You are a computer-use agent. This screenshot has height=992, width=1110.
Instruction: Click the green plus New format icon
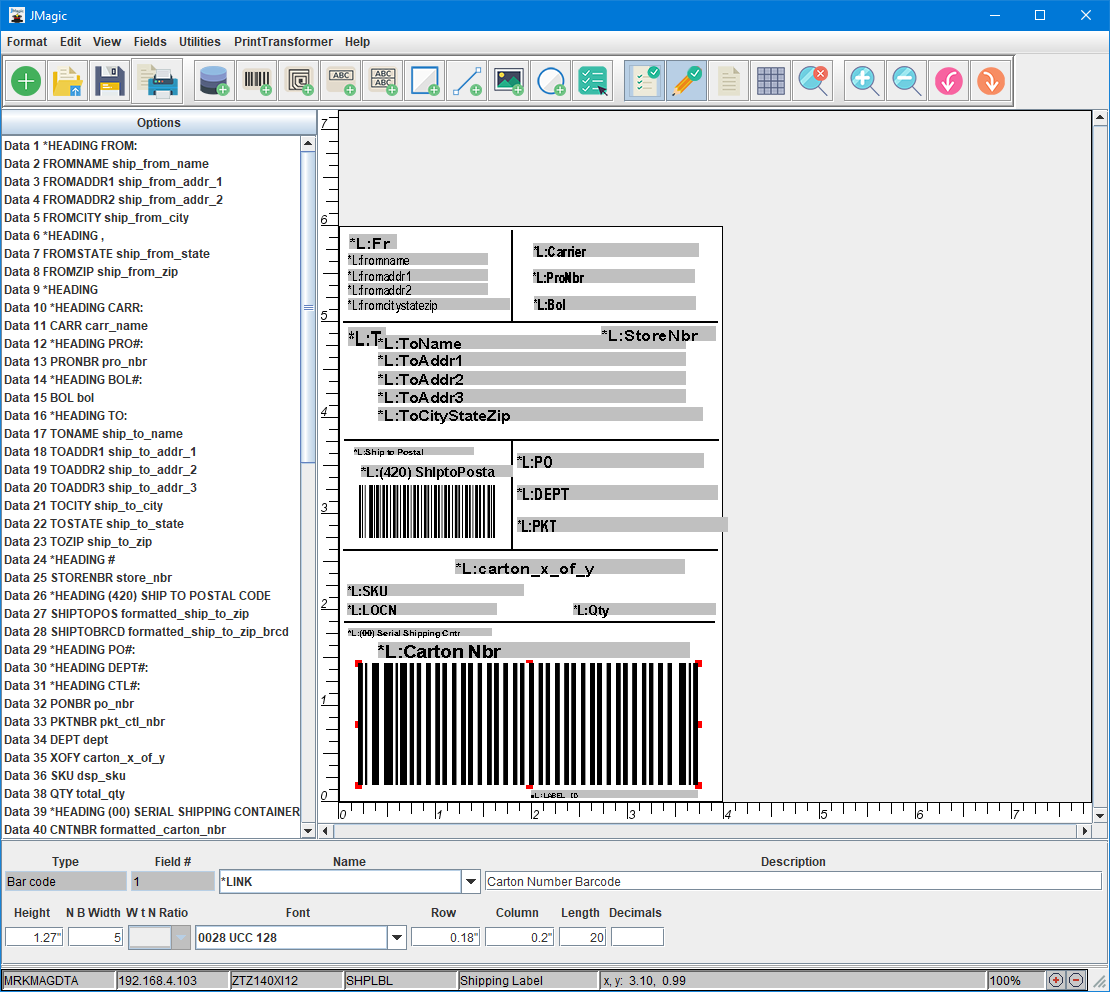(26, 81)
